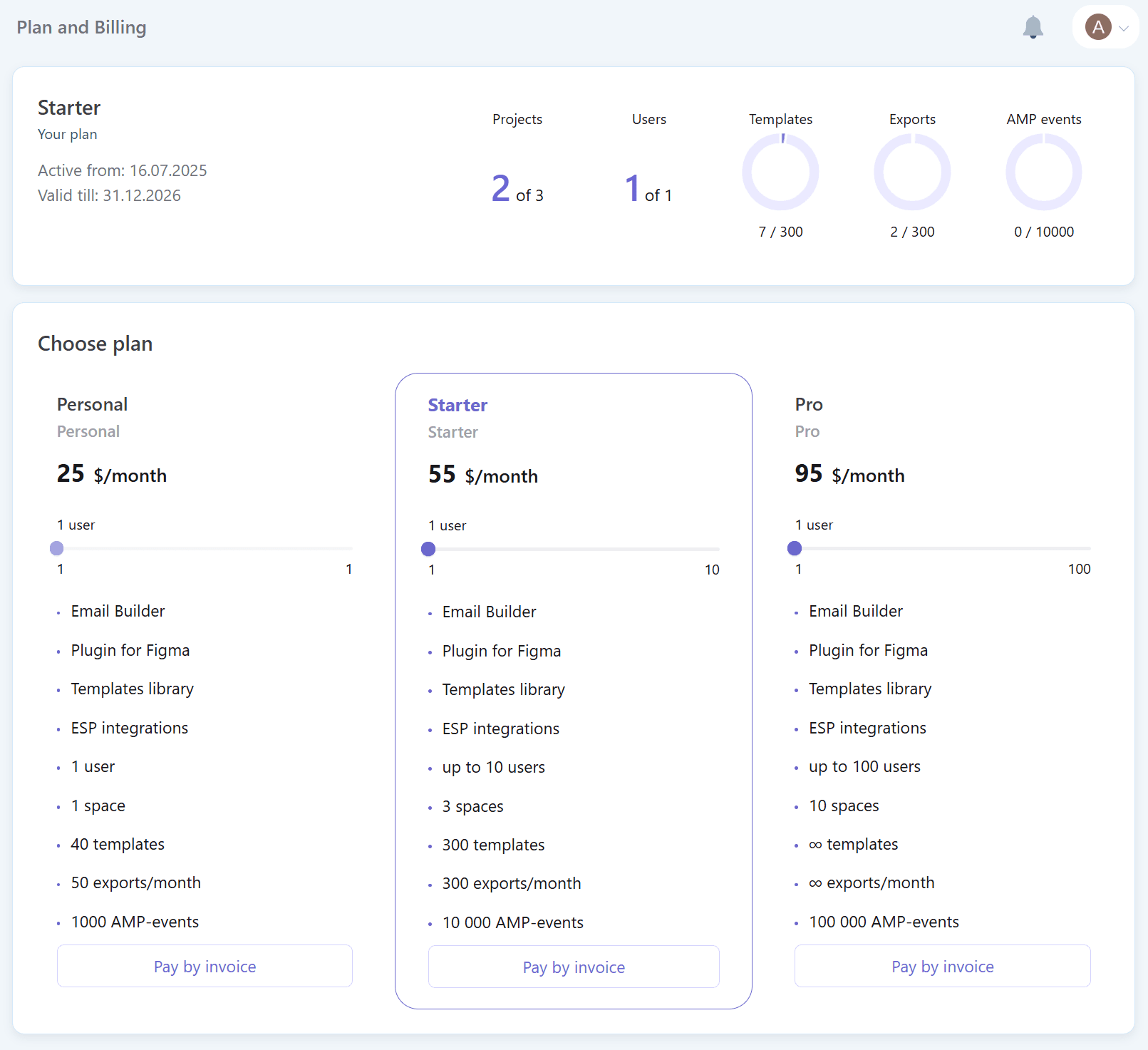Pay by invoice for Starter plan
The height and width of the screenshot is (1050, 1148).
[574, 967]
